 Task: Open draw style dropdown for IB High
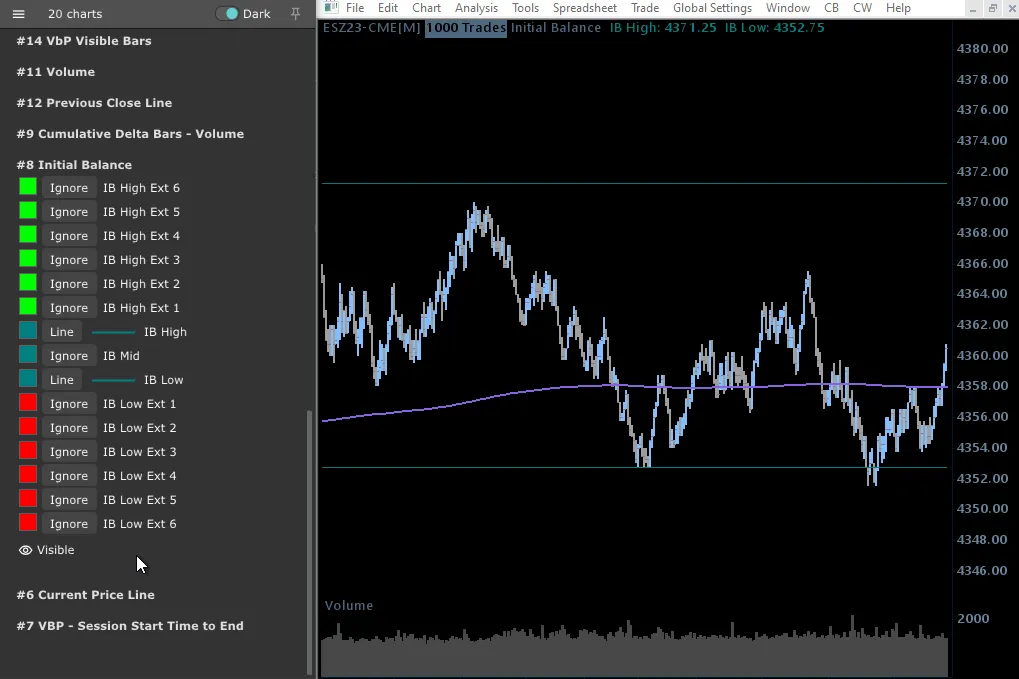click(x=62, y=332)
